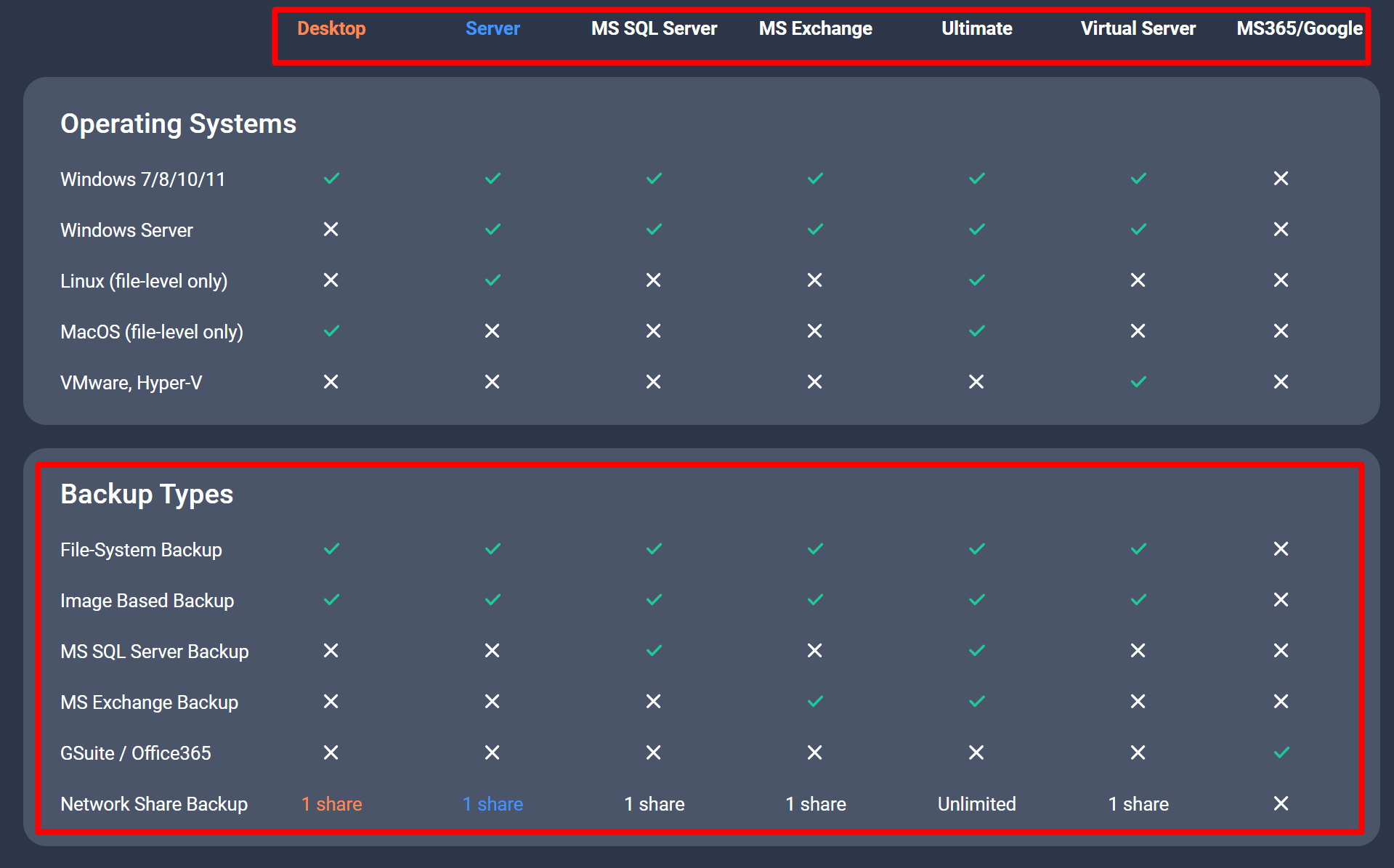
Task: Click the Server cross for MacOS row
Action: 492,330
